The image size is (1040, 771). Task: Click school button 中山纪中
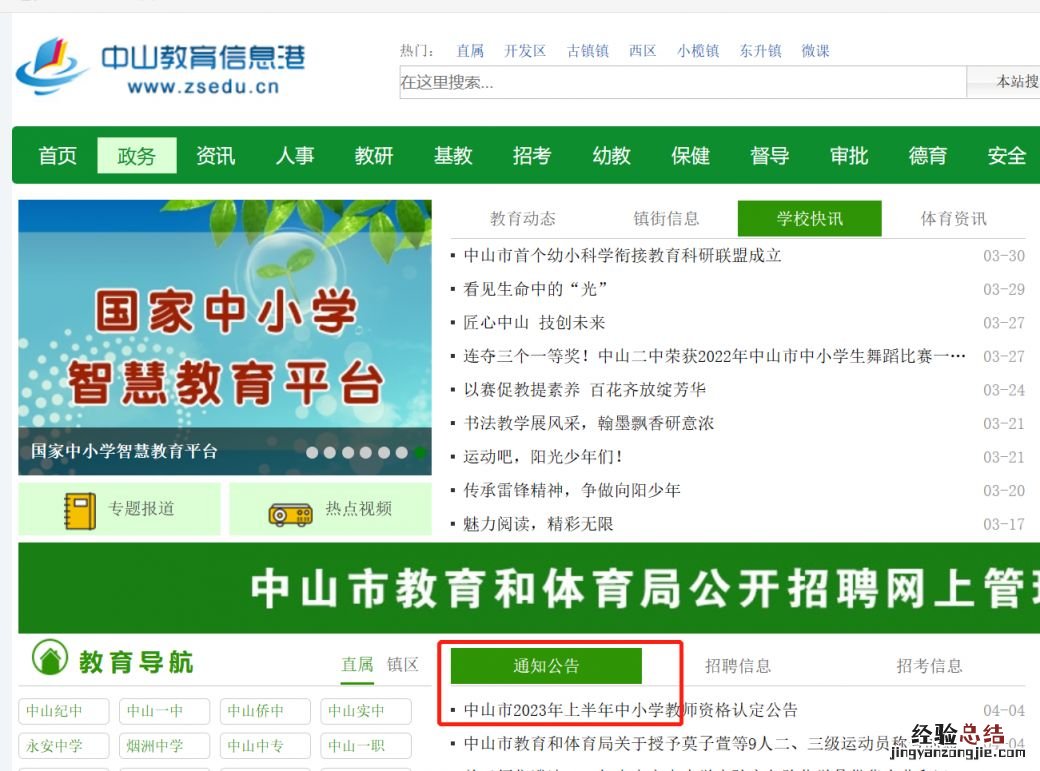[64, 711]
